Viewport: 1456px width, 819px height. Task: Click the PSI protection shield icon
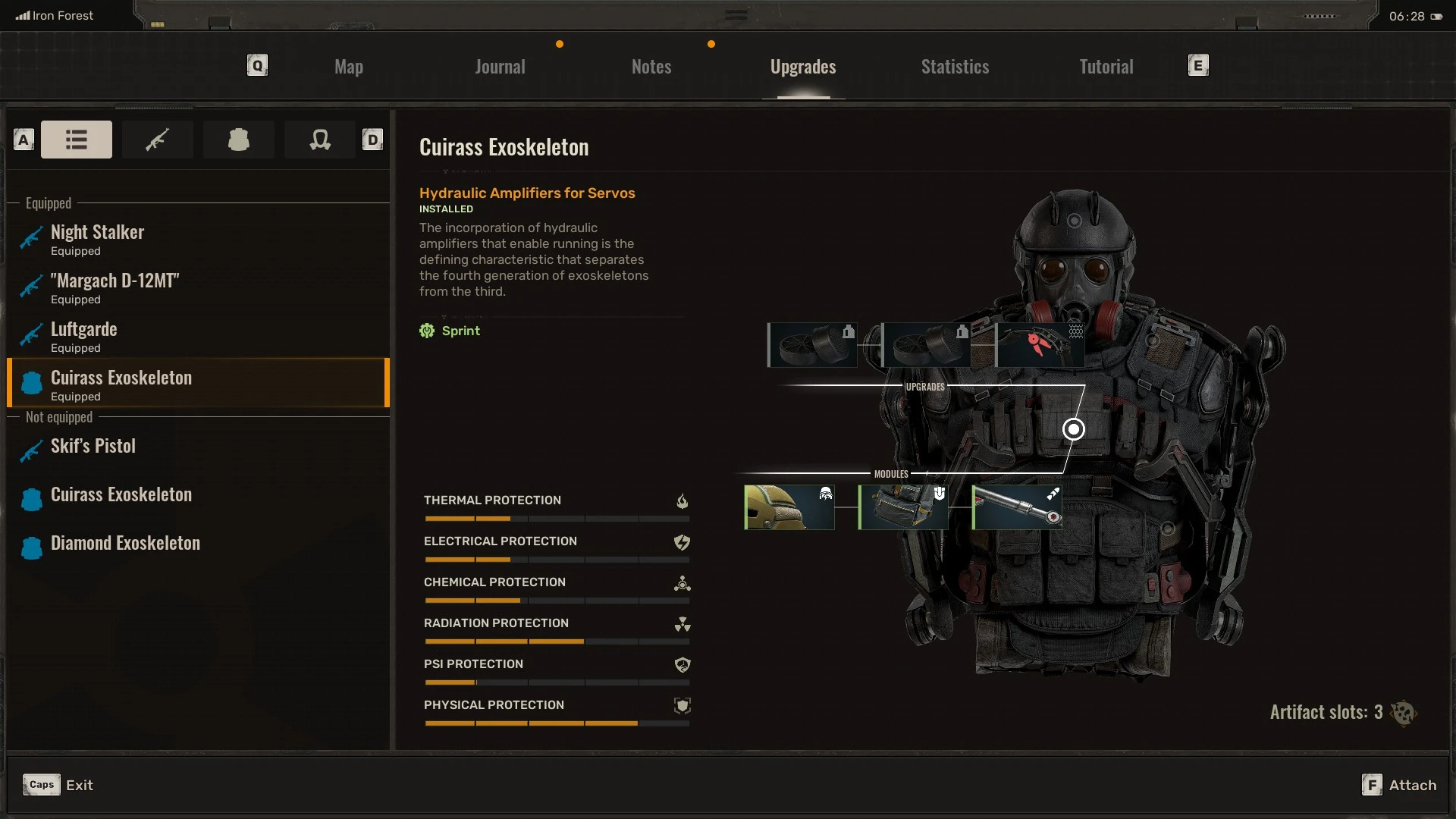click(682, 664)
